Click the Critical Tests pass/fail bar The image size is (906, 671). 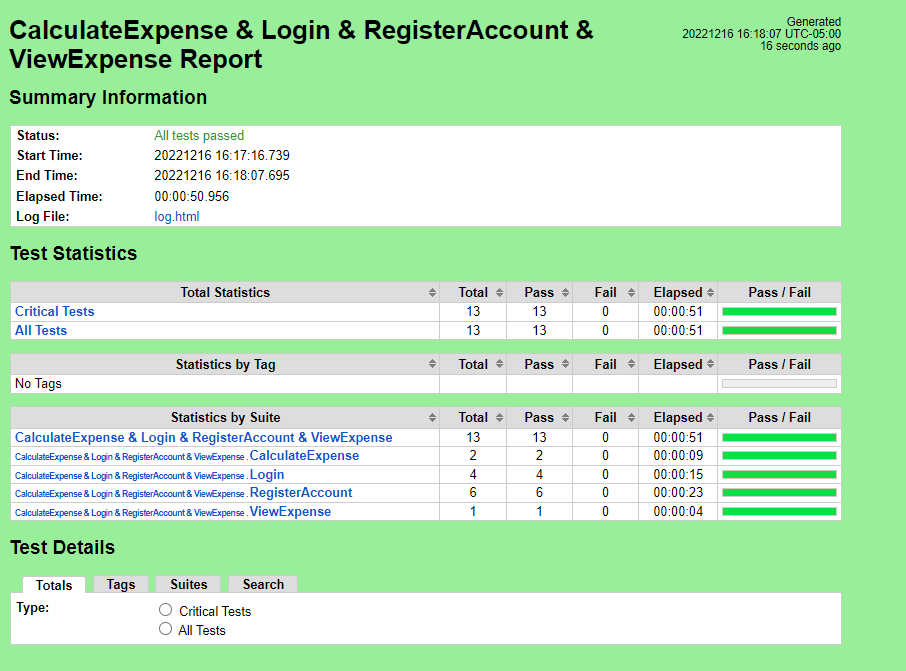(779, 312)
